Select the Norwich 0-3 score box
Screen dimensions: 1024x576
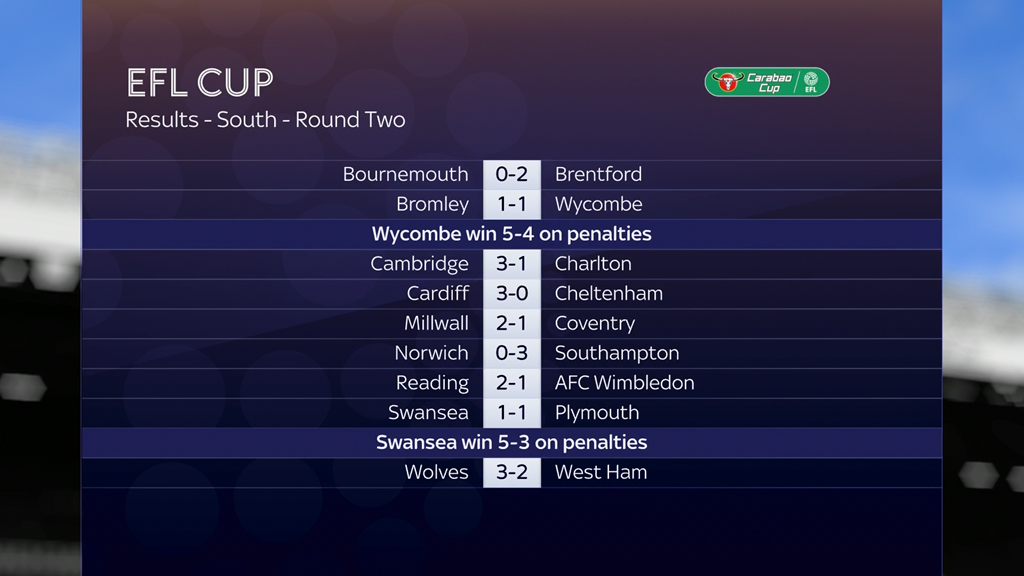pyautogui.click(x=511, y=353)
